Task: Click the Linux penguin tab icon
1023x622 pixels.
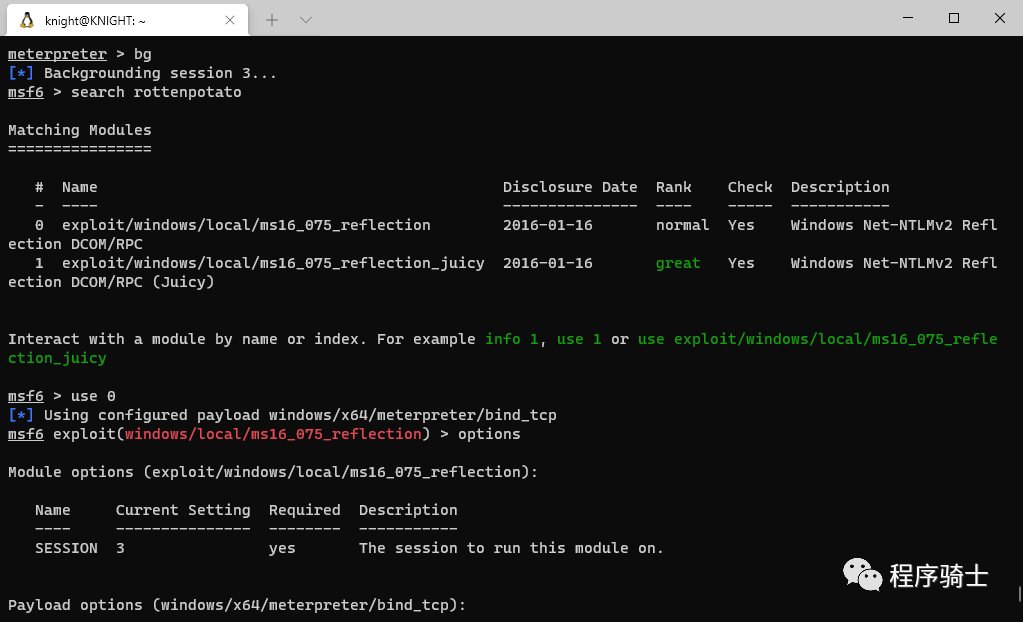Action: pos(27,20)
